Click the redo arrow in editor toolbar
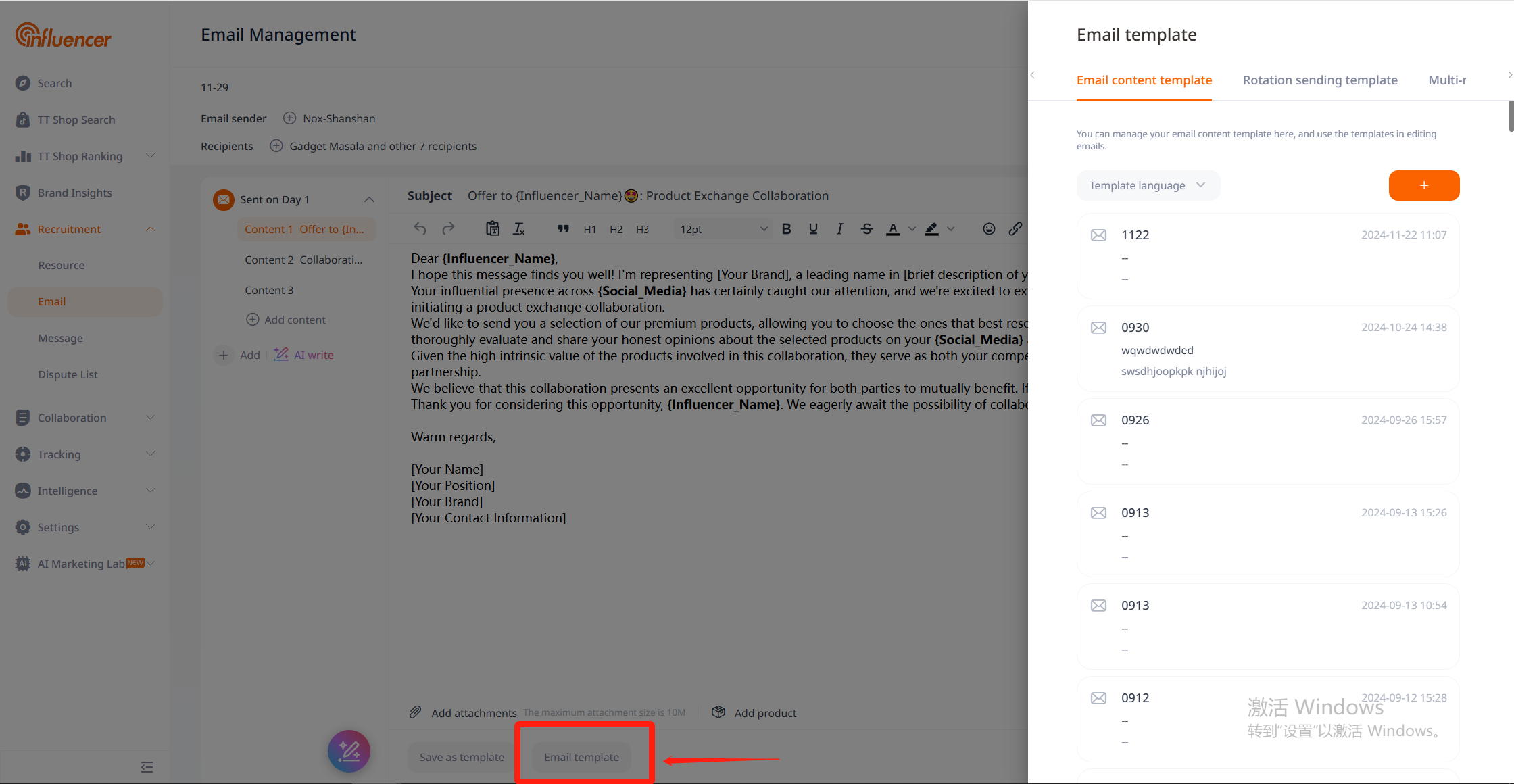 448,229
